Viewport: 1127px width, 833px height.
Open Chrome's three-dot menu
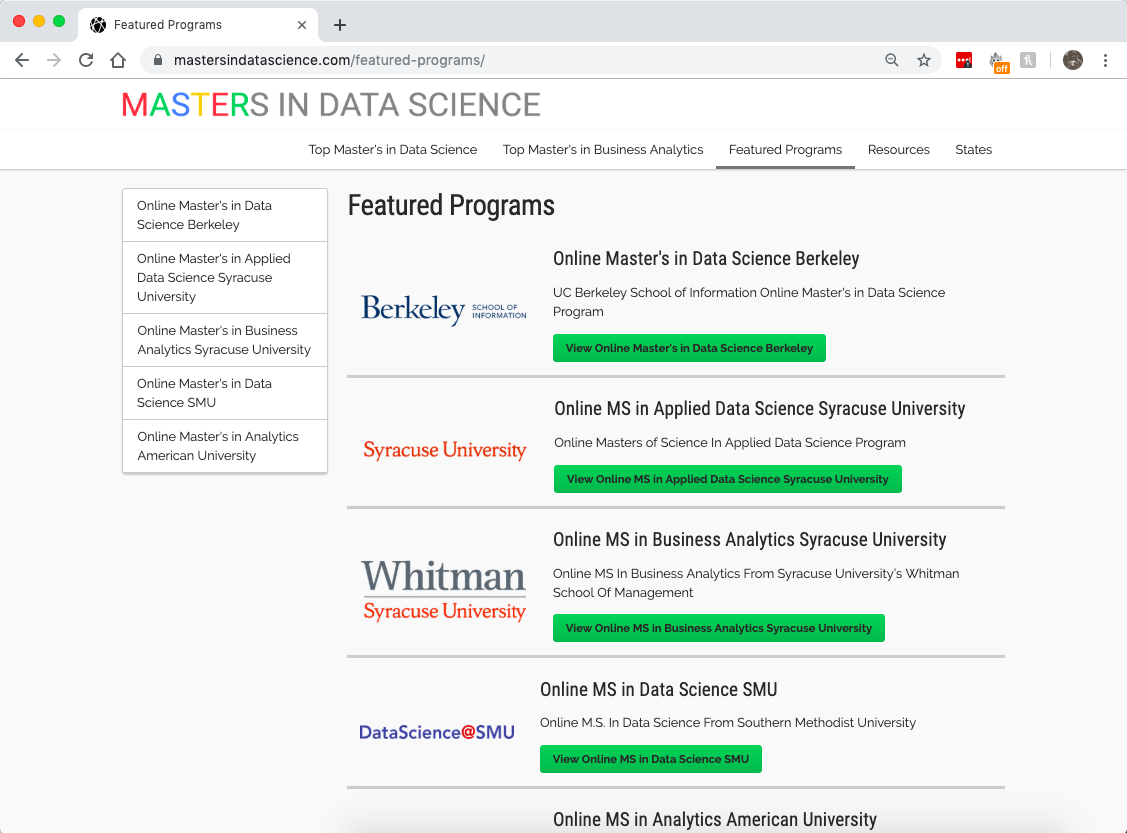pyautogui.click(x=1105, y=60)
